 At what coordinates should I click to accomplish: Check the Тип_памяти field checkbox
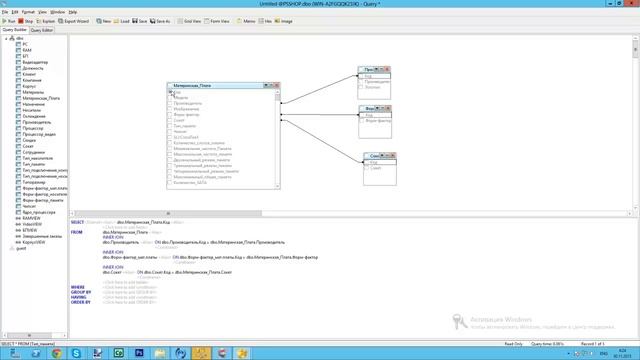(170, 126)
